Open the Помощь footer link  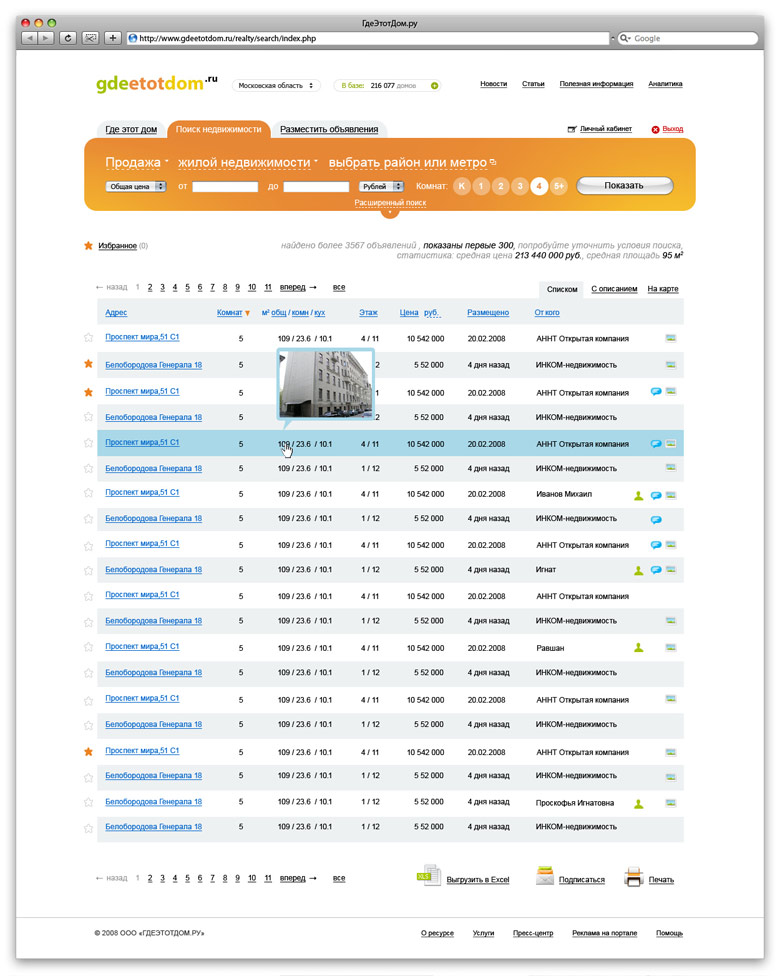pyautogui.click(x=669, y=933)
